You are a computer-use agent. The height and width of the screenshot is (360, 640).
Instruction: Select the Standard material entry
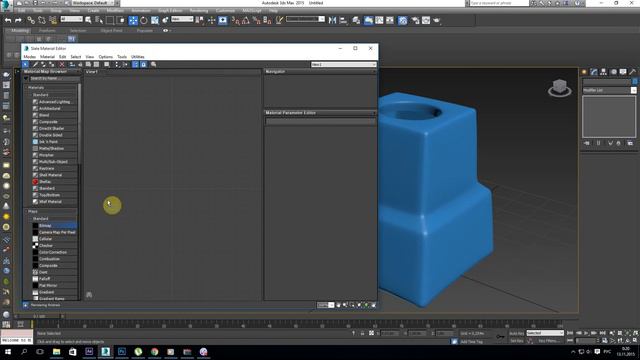tap(55, 188)
